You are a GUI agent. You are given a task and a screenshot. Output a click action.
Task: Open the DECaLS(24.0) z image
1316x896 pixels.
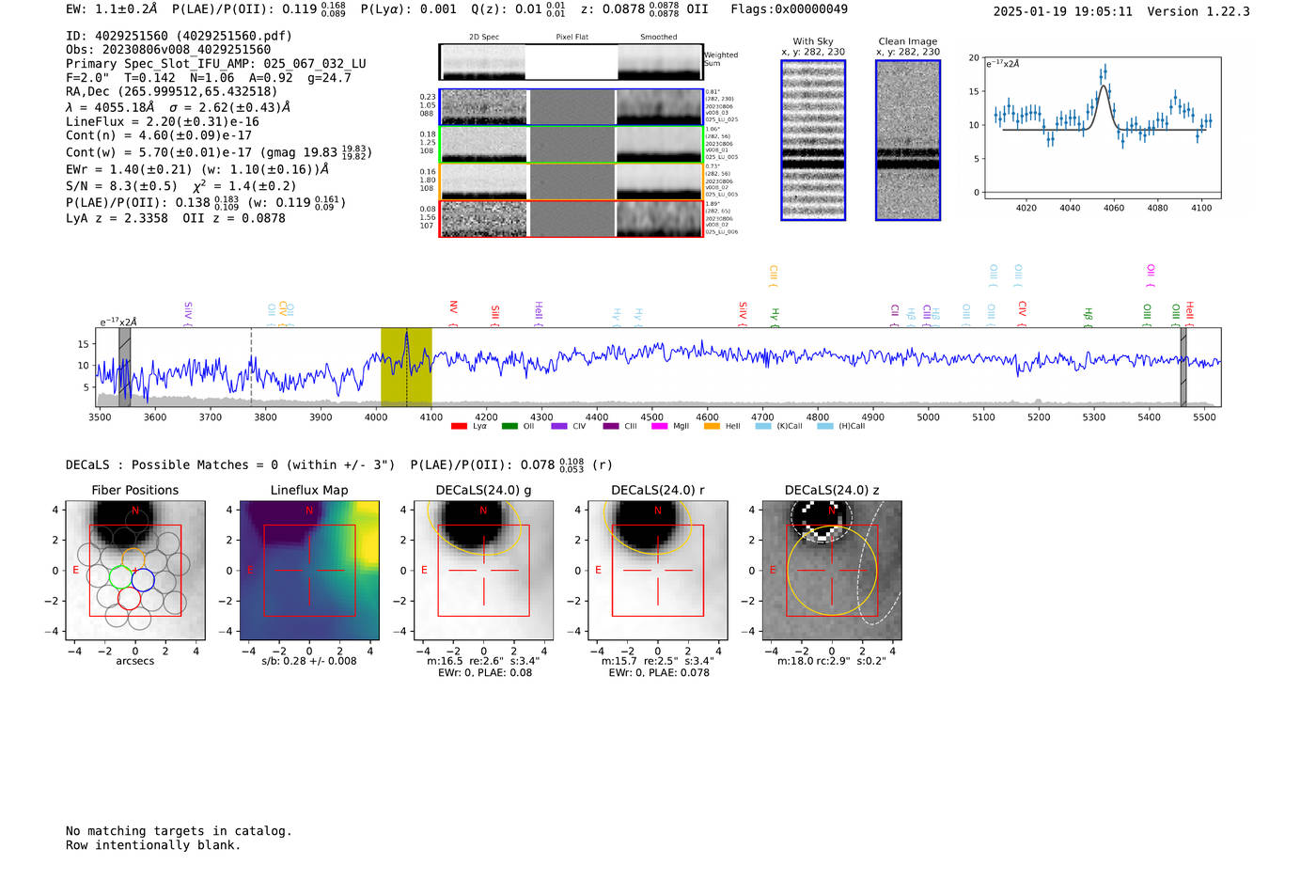(831, 571)
